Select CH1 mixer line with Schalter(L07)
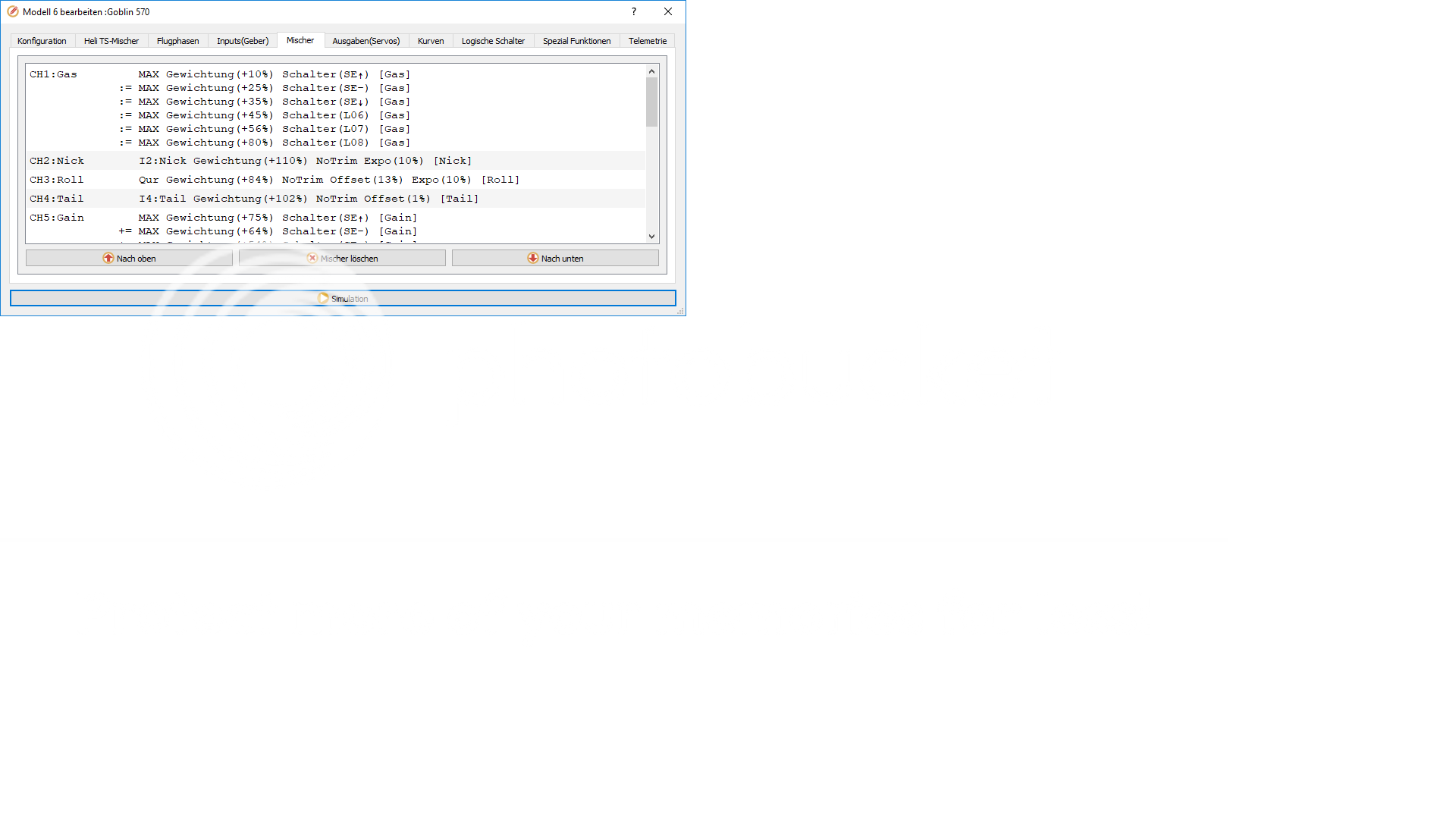 click(x=265, y=129)
